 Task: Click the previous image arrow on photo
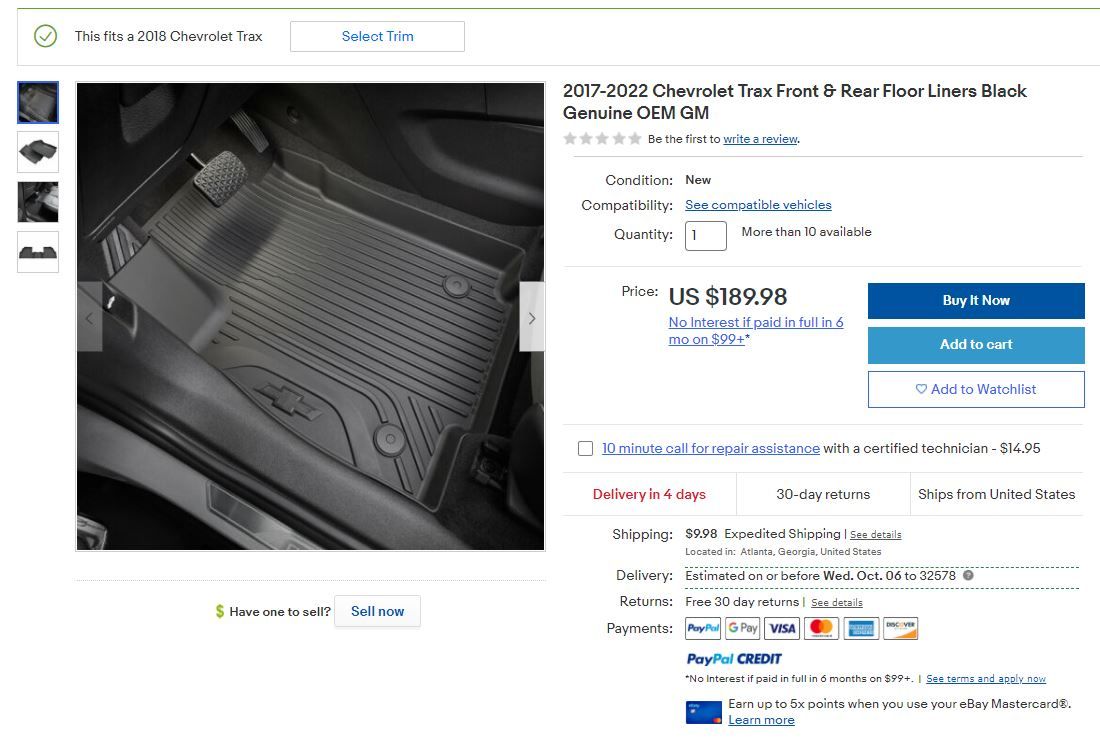90,317
